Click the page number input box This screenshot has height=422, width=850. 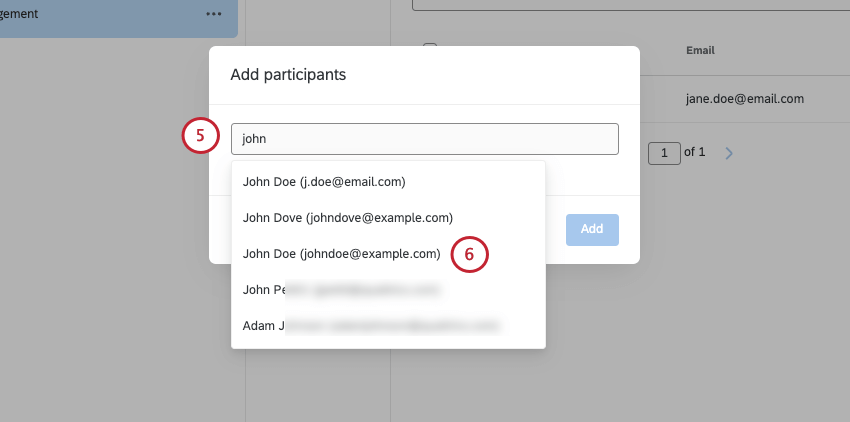click(662, 153)
